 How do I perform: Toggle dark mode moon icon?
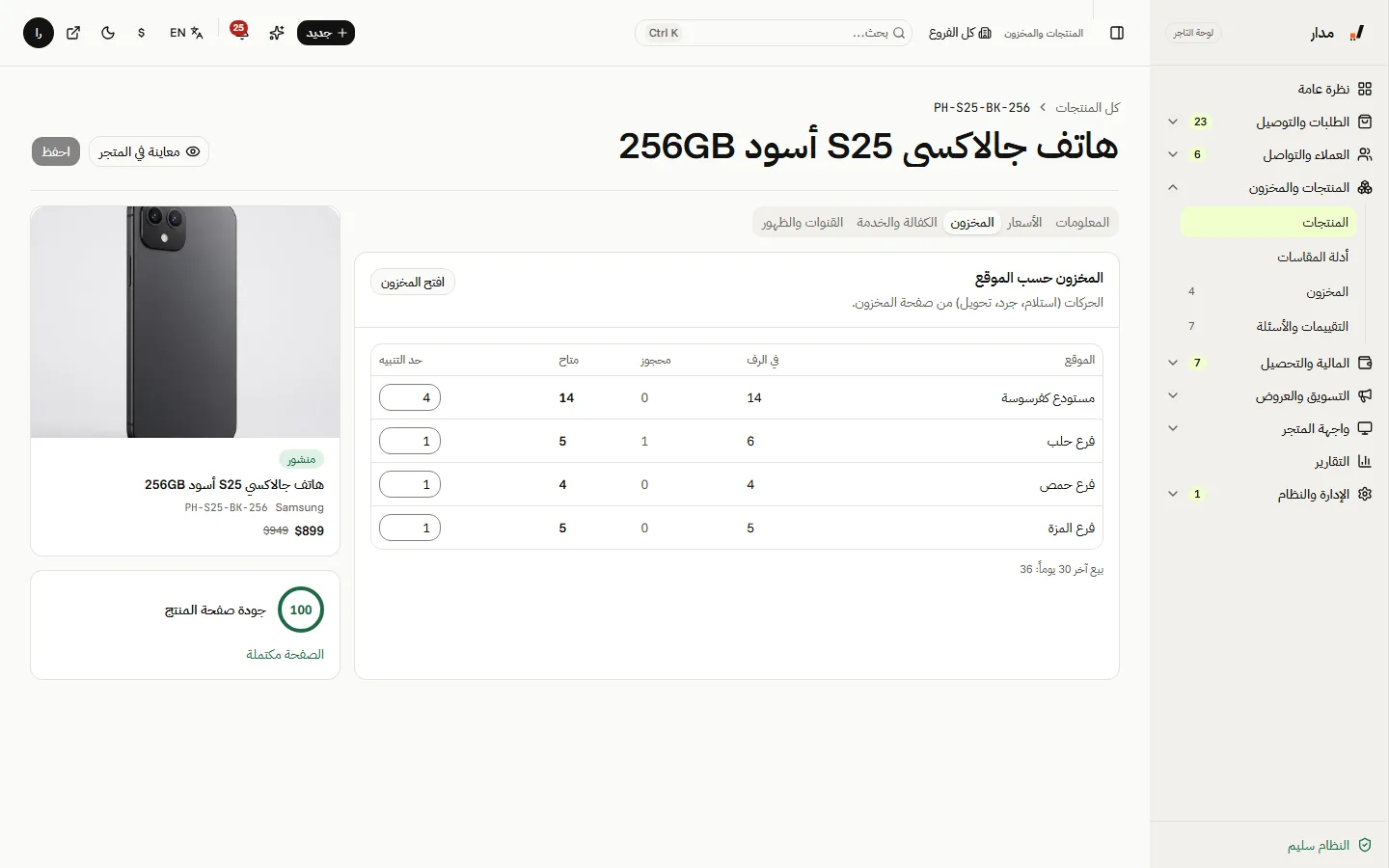pos(108,33)
